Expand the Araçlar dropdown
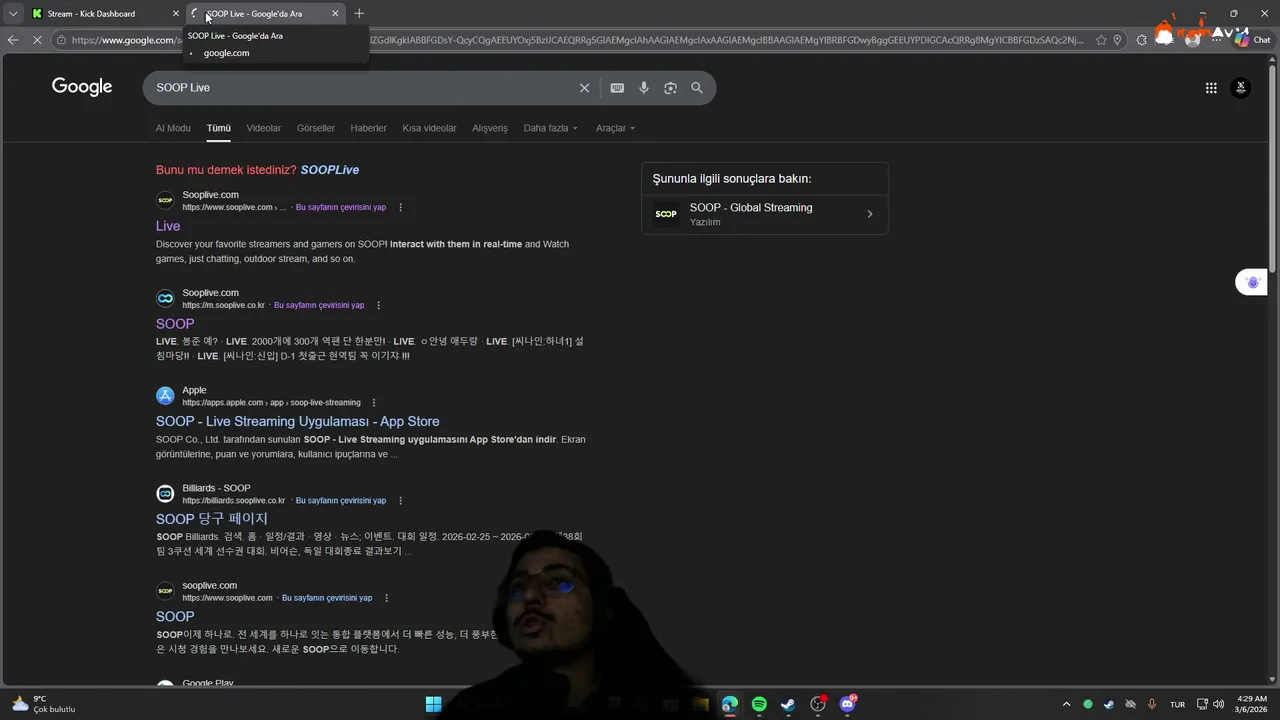Viewport: 1280px width, 720px height. 615,128
